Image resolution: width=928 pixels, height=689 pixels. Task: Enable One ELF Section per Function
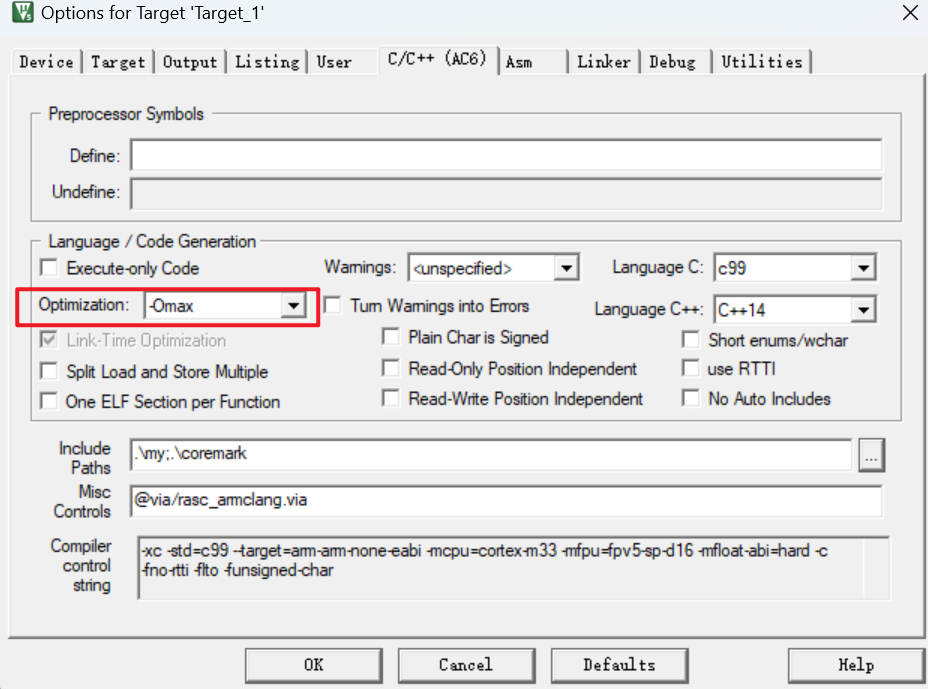tap(49, 401)
